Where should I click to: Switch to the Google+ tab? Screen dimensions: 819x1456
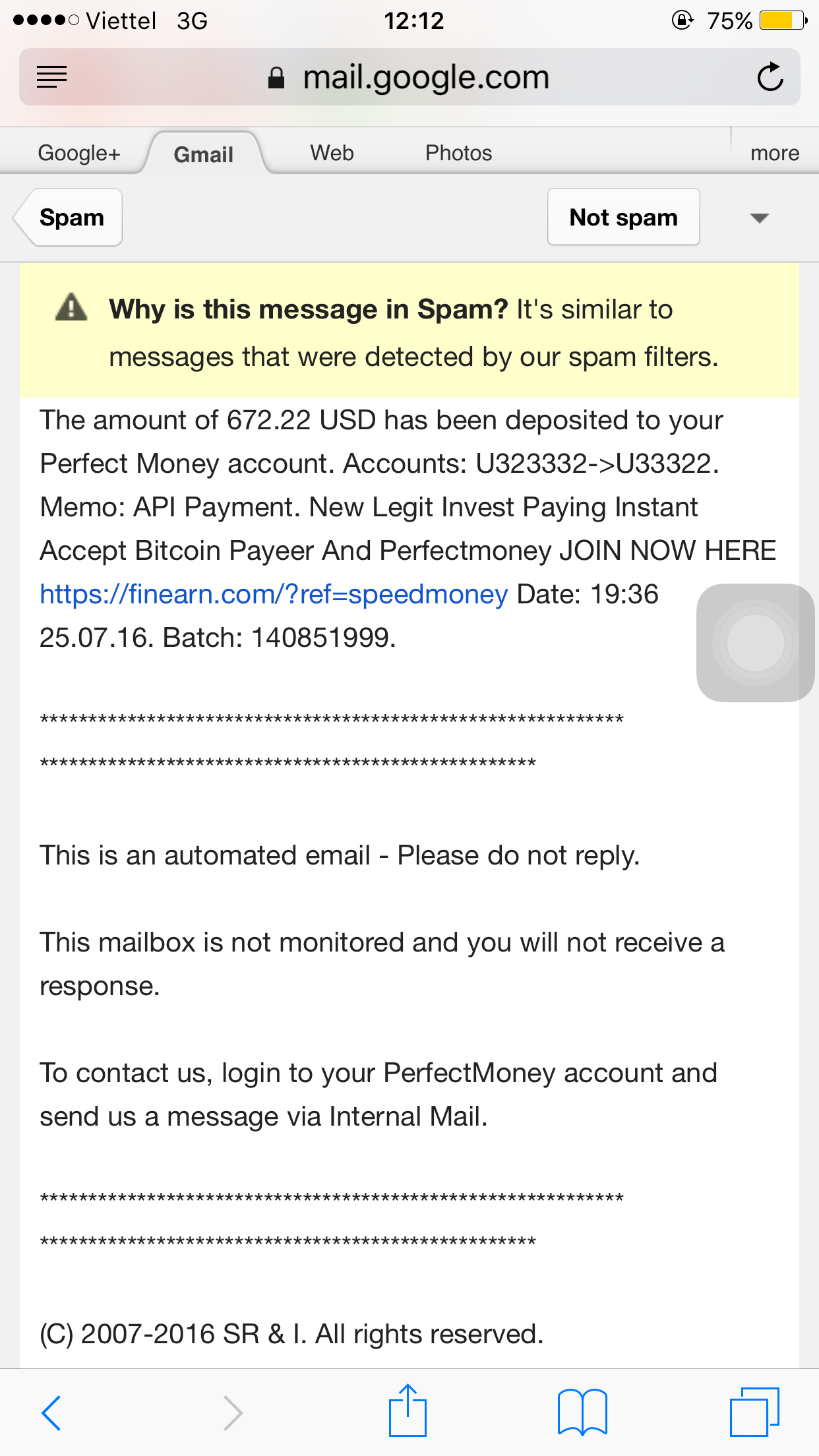(79, 153)
